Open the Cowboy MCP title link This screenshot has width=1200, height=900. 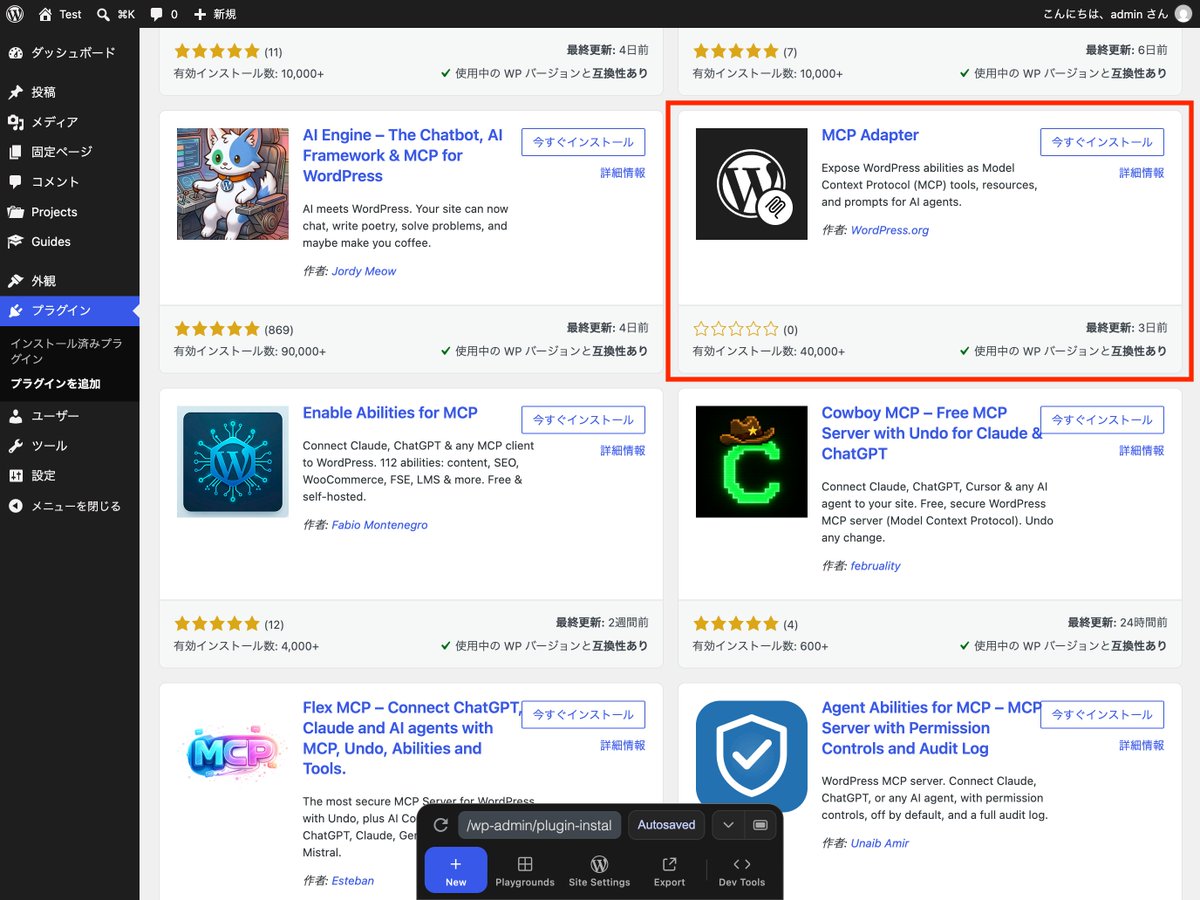tap(930, 433)
